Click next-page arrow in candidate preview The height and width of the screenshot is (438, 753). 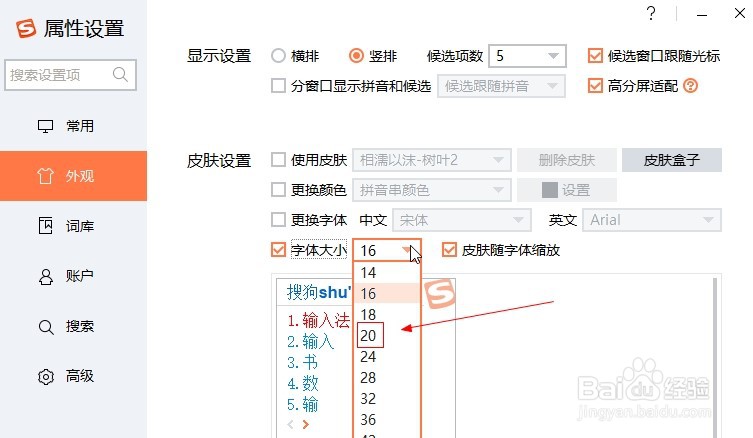[x=305, y=425]
